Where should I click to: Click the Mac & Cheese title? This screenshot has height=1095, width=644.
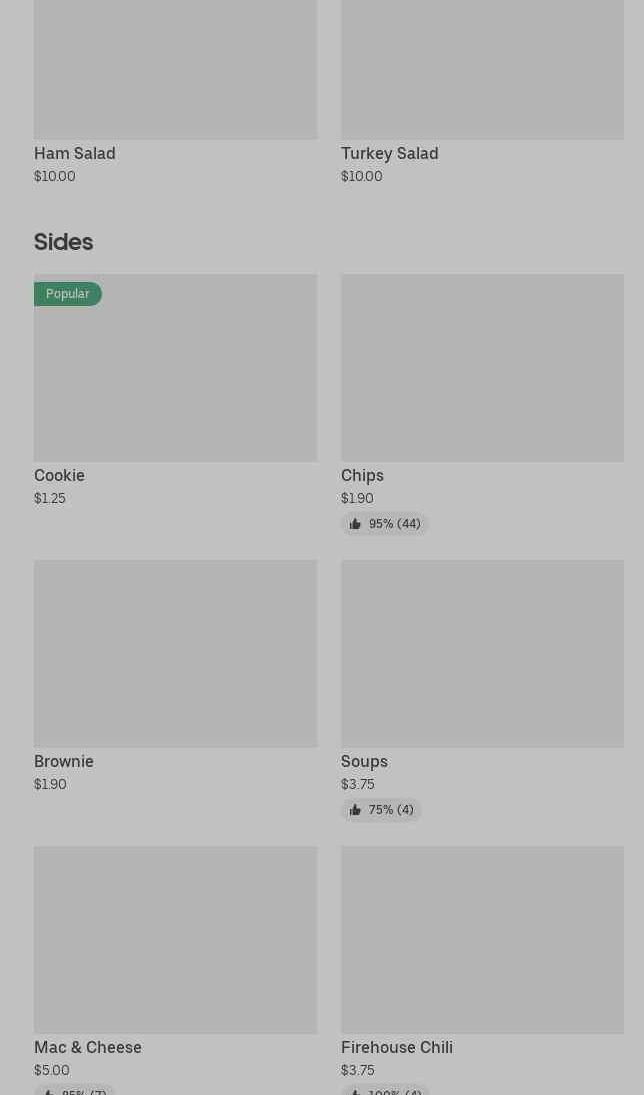tap(88, 1047)
